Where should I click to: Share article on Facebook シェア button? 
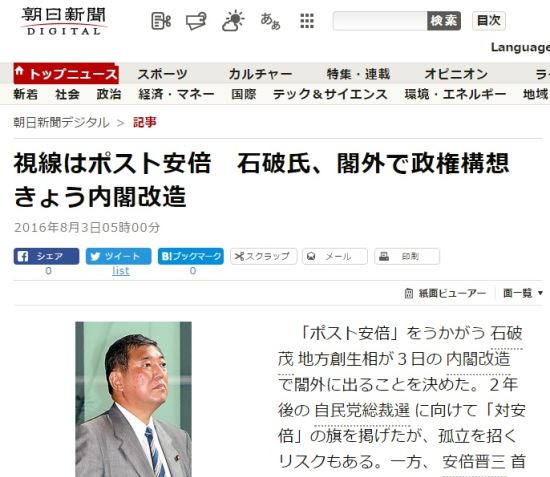46,256
